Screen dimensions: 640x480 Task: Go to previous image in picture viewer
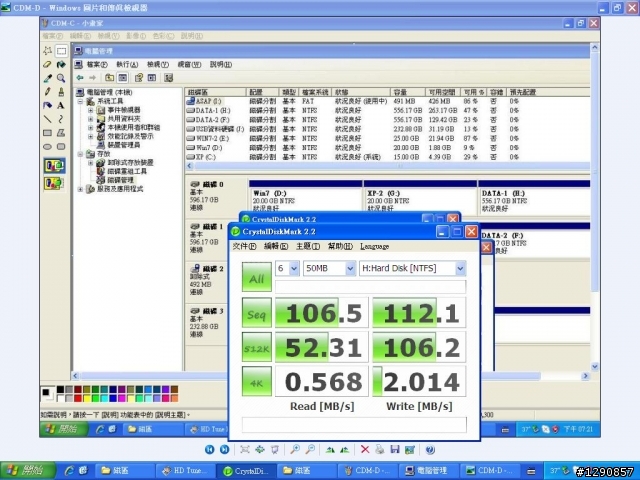[209, 449]
